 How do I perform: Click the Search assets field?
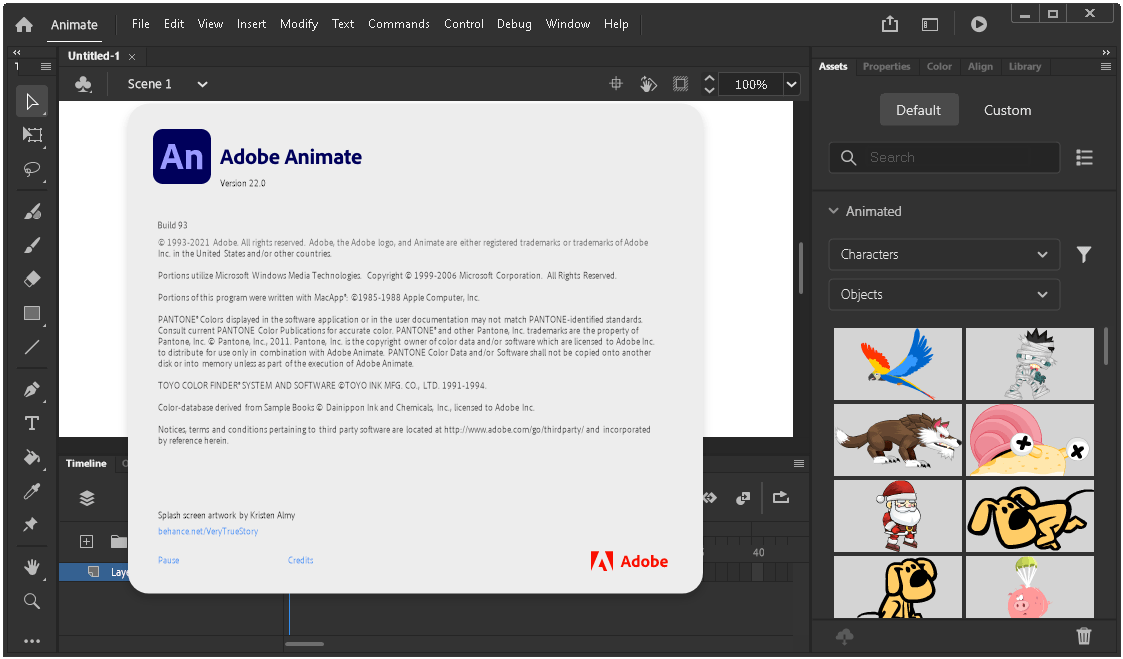[x=944, y=158]
